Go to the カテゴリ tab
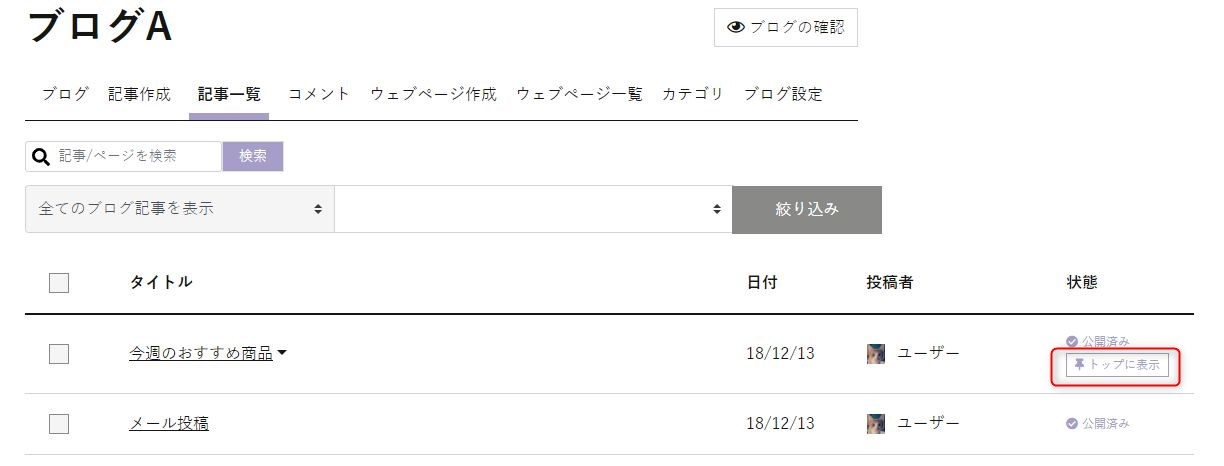Viewport: 1224px width, 466px height. point(692,94)
